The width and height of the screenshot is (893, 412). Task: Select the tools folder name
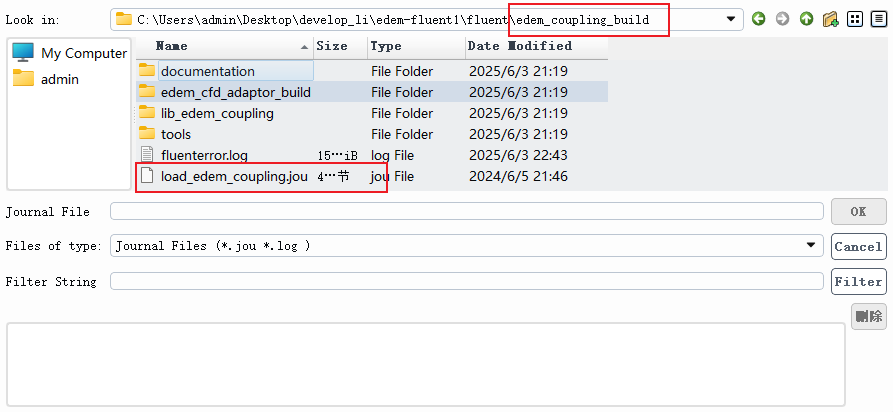point(176,134)
